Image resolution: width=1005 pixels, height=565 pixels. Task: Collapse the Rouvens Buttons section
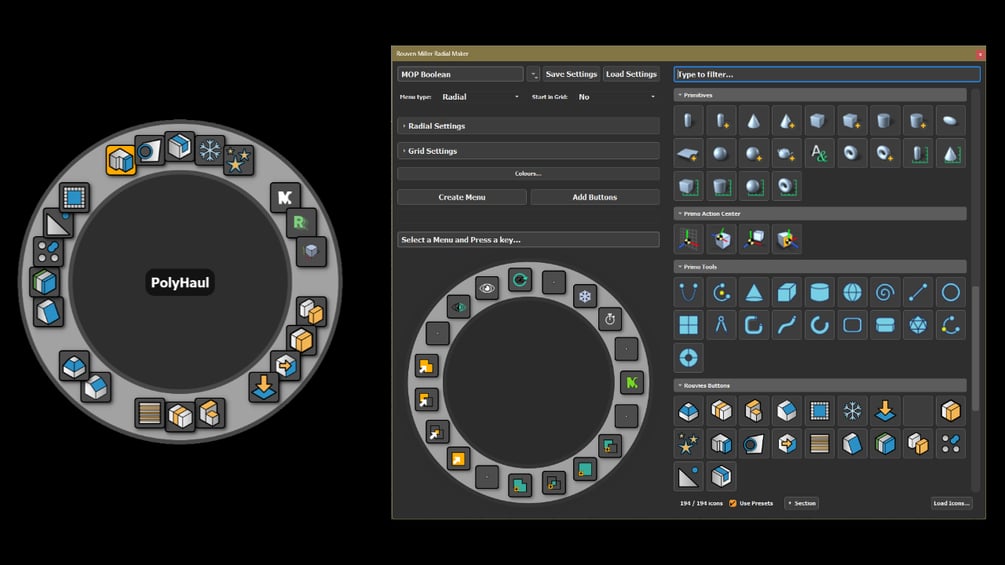coord(820,386)
